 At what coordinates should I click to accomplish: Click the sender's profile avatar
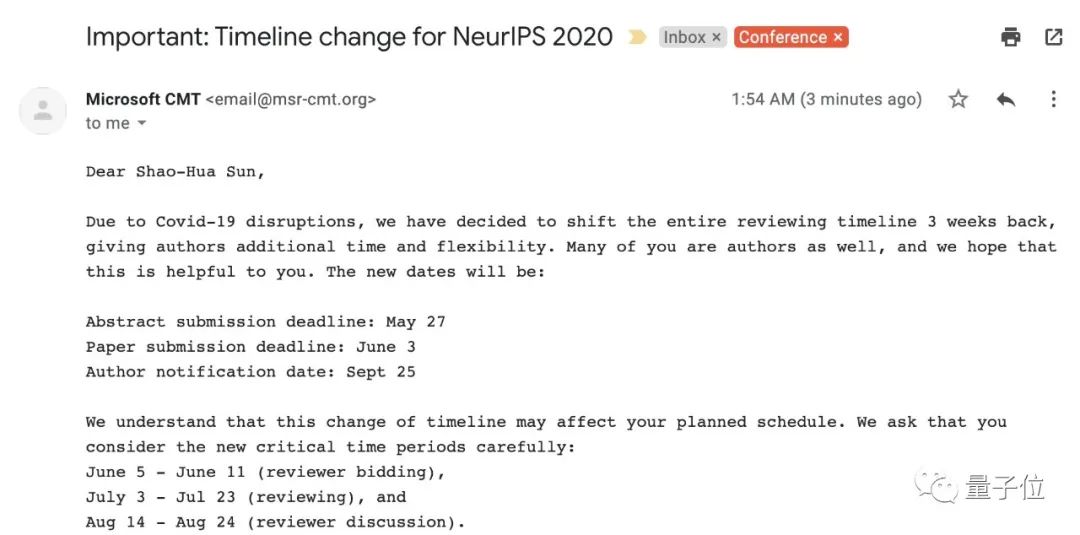click(x=43, y=110)
